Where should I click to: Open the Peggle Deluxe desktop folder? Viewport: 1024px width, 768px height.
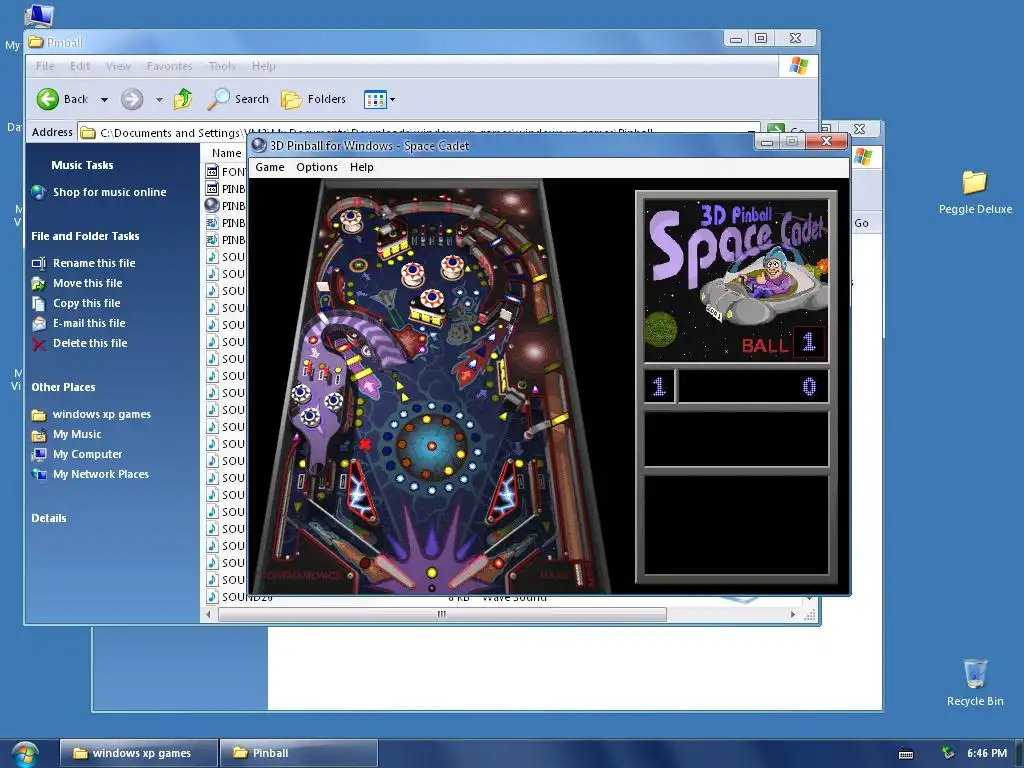(974, 192)
